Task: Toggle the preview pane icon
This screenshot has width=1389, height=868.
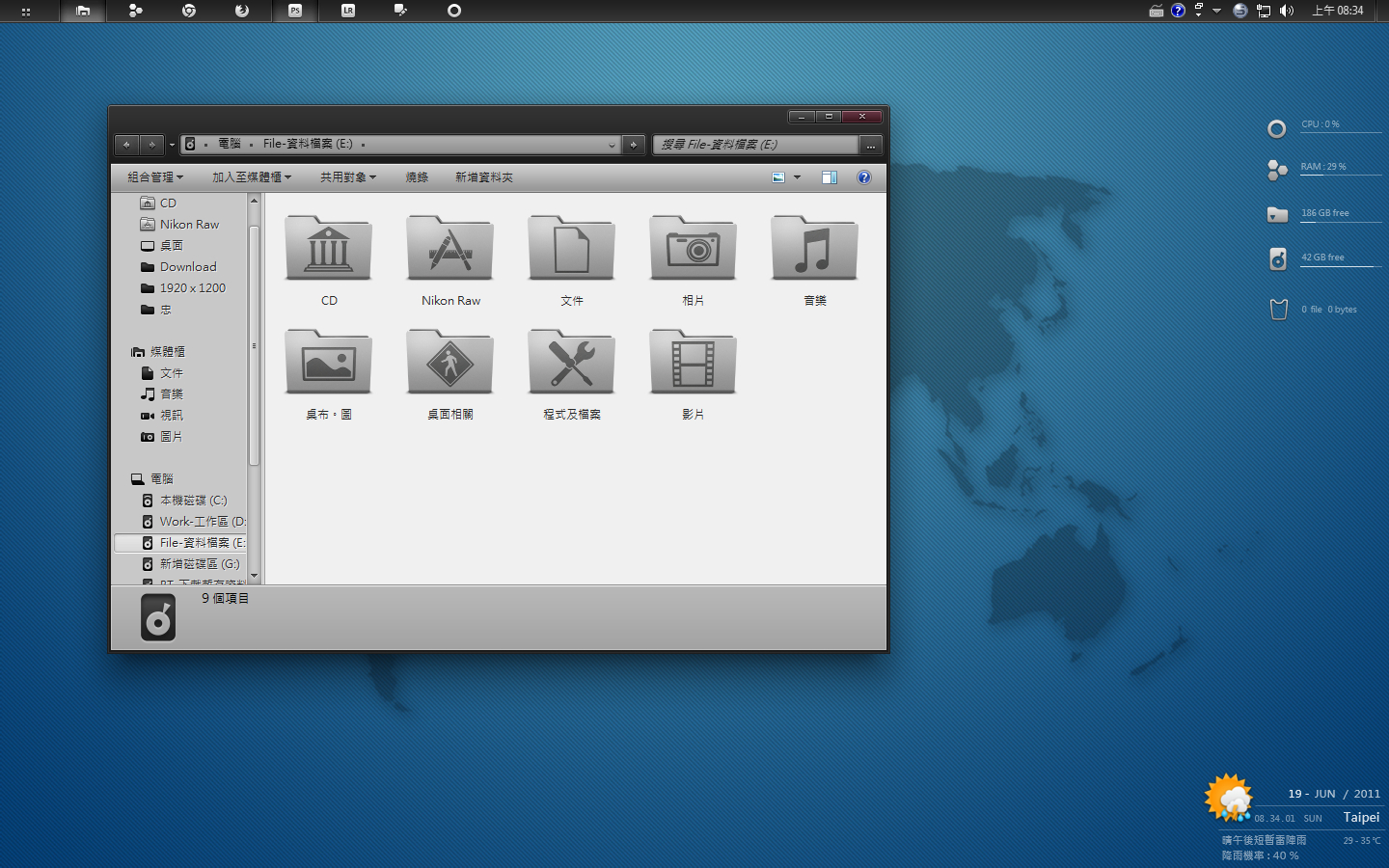Action: (830, 177)
